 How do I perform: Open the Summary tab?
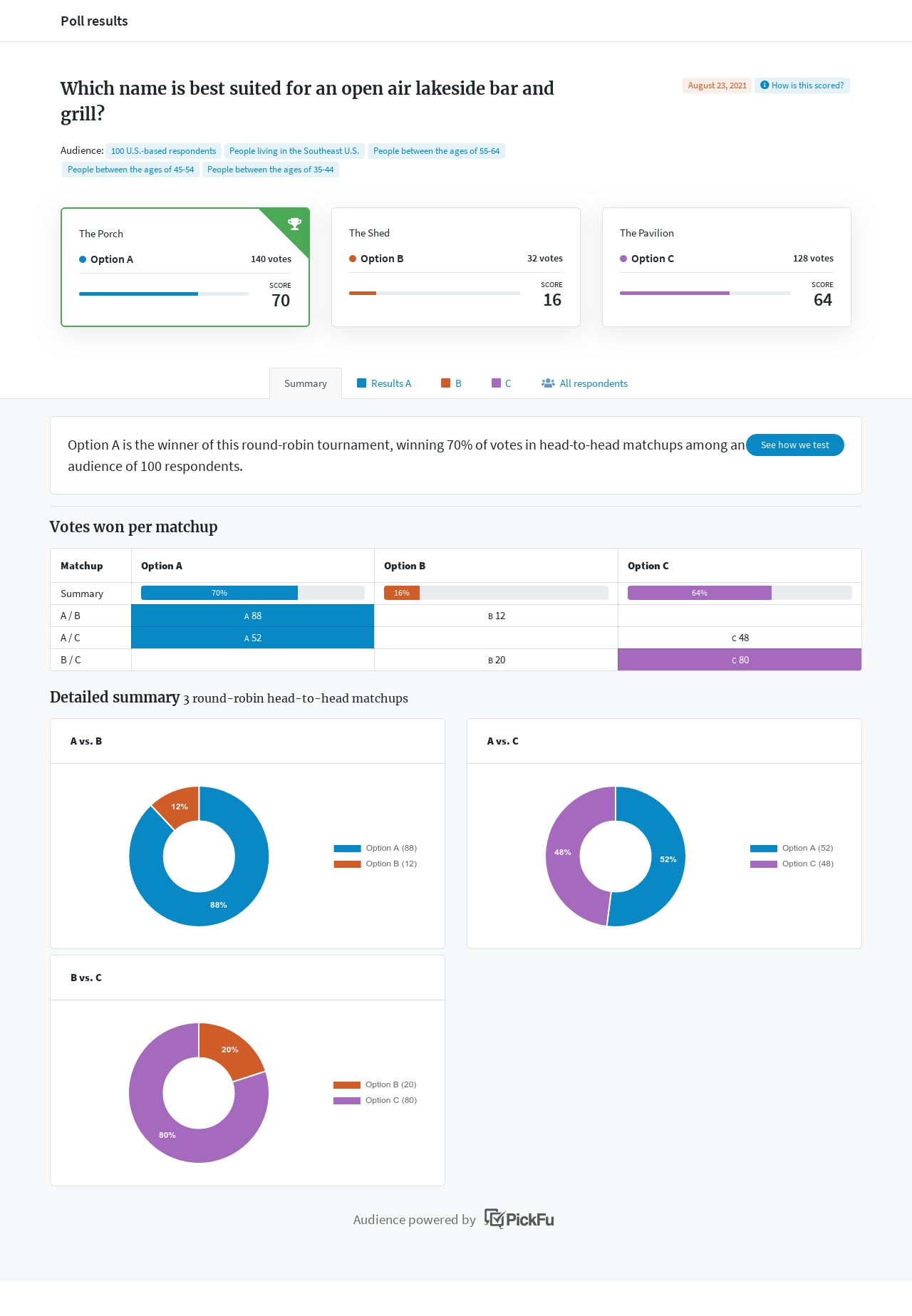[306, 383]
